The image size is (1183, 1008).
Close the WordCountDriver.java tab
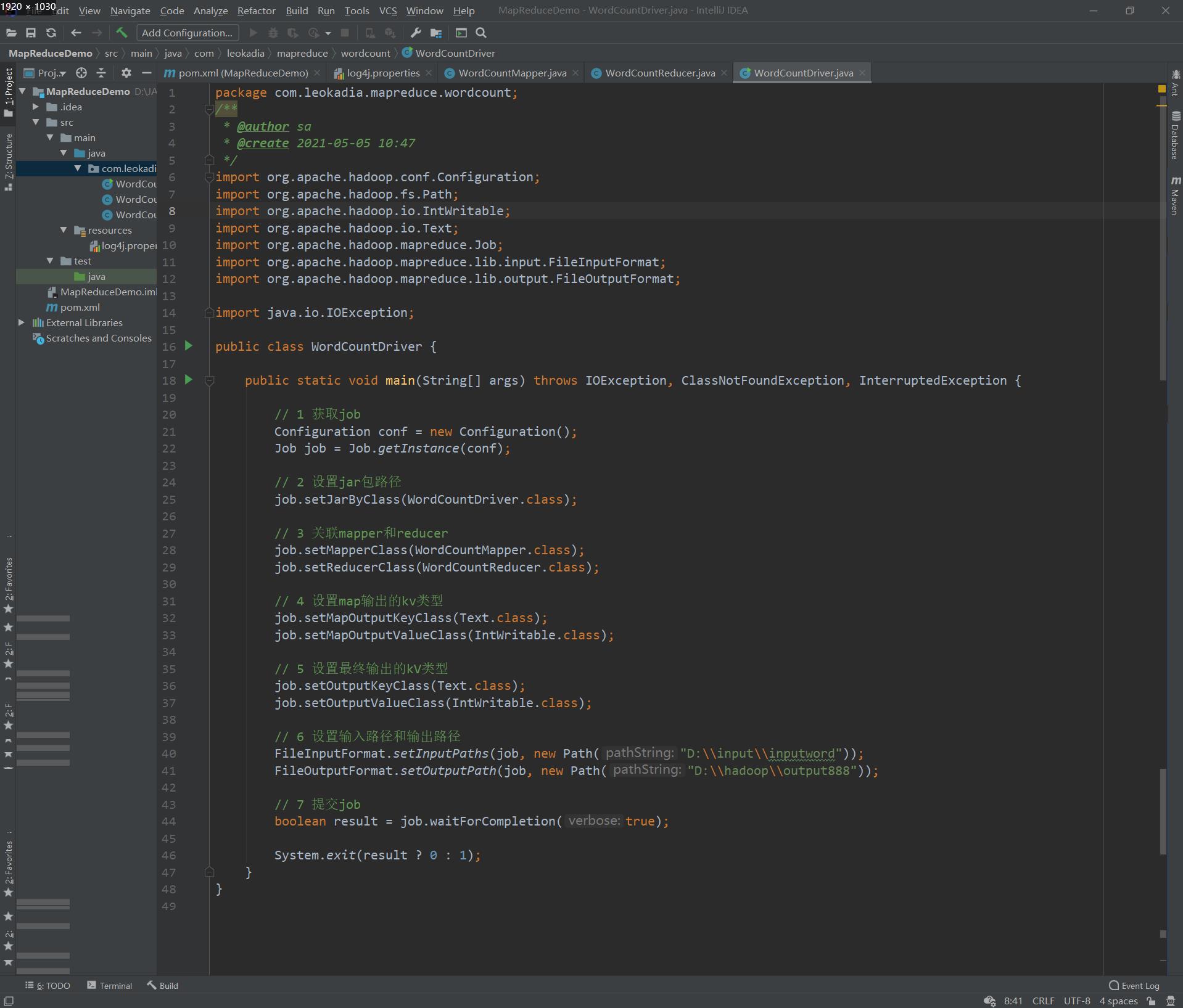coord(862,73)
